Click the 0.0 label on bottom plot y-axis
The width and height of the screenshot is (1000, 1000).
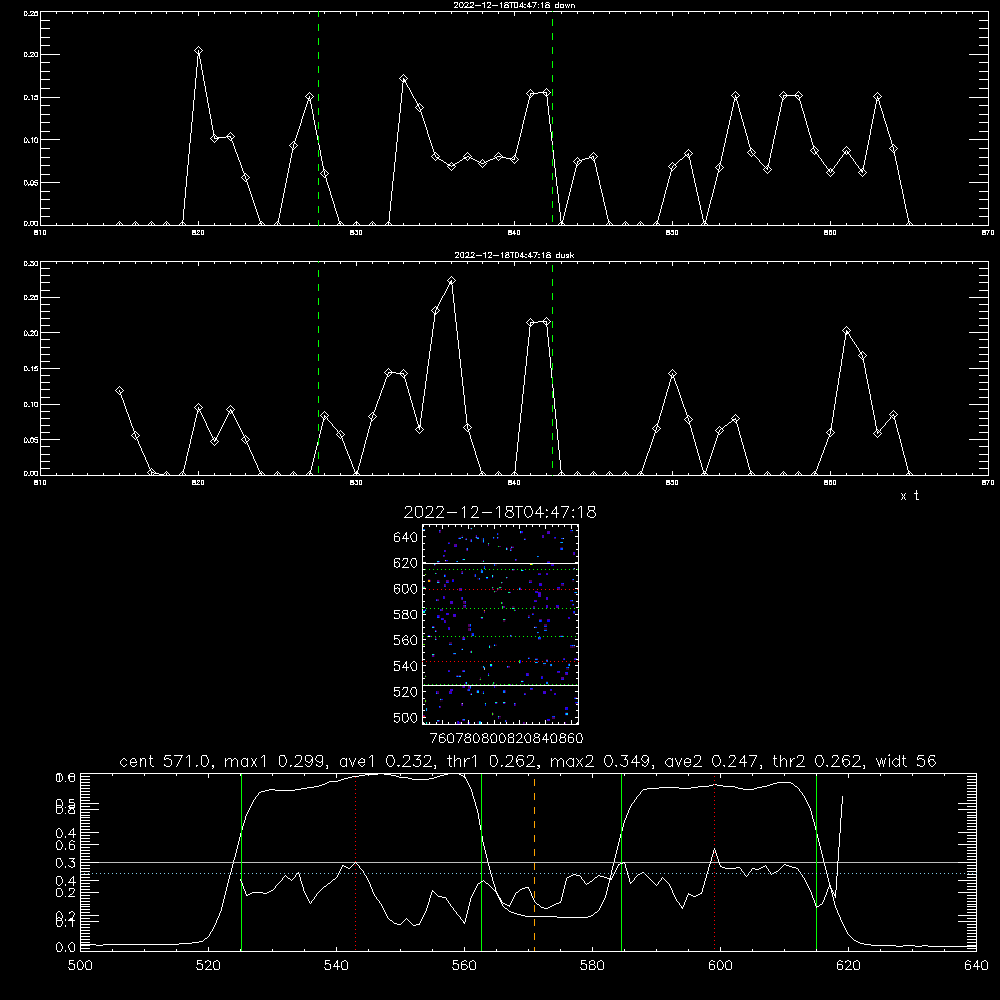coord(66,947)
